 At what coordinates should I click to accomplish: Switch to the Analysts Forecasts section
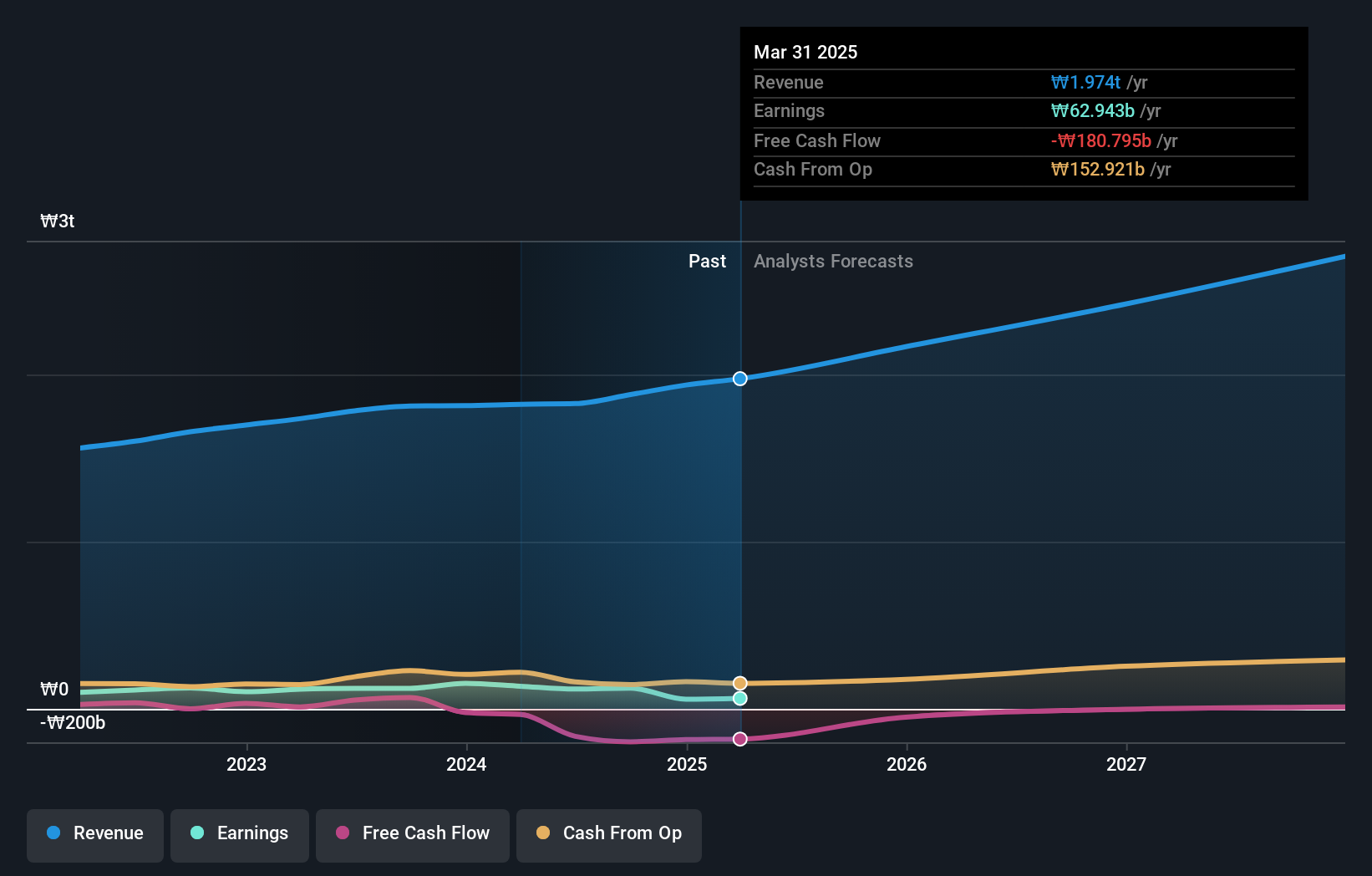coord(833,261)
